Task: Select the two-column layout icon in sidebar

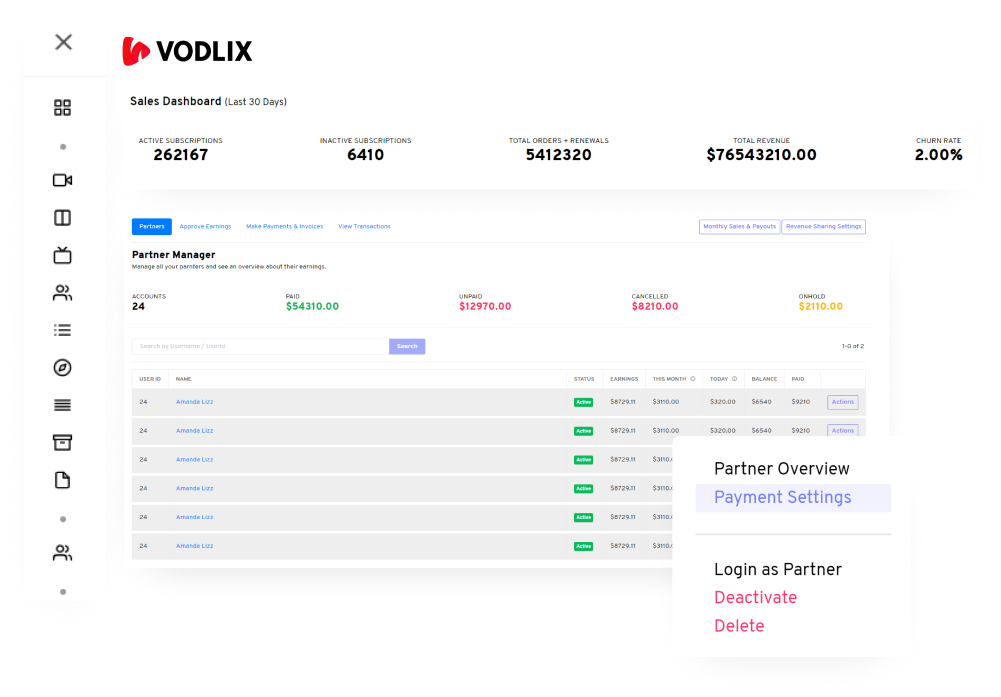Action: (x=63, y=218)
